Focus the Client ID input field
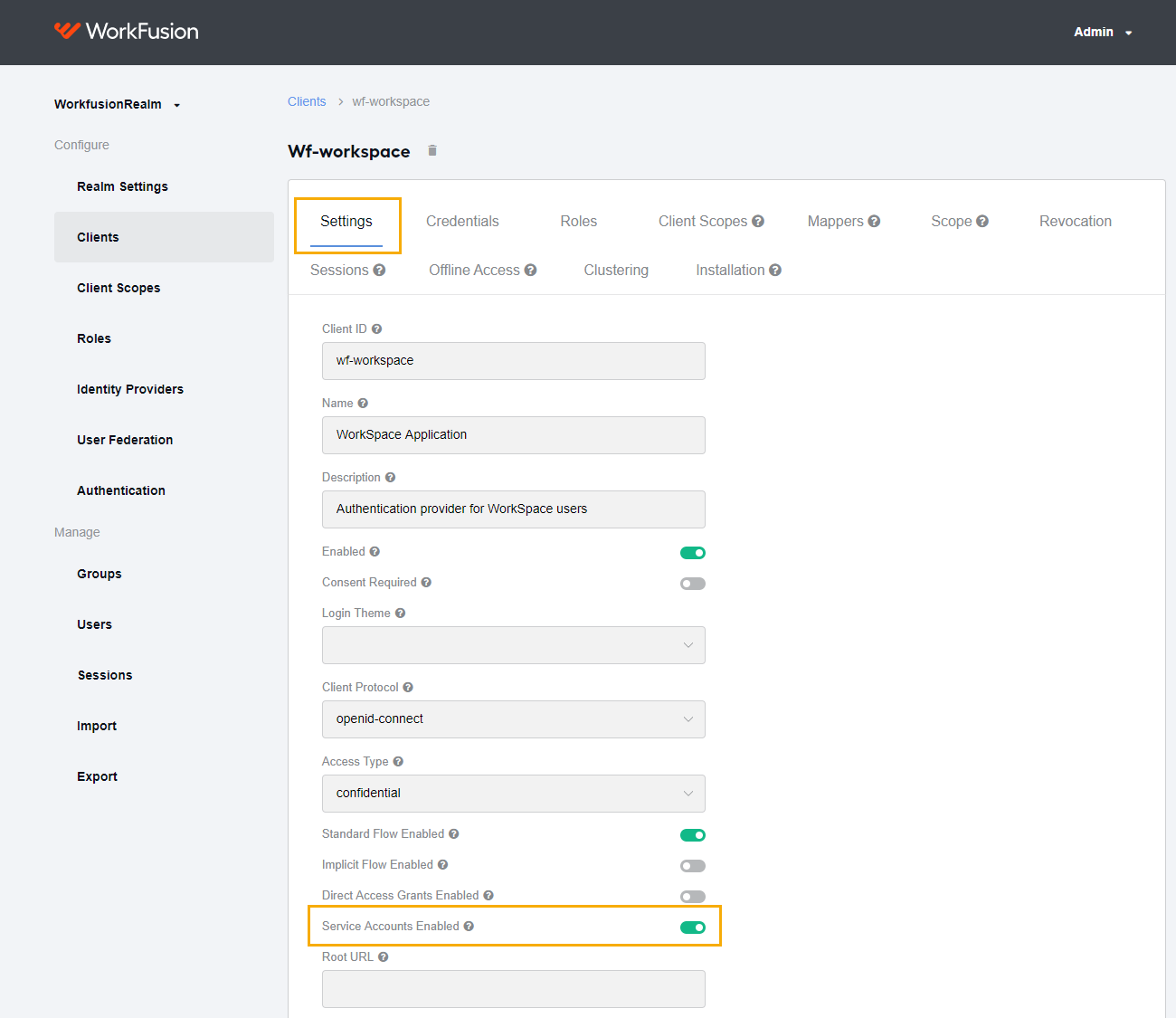 (514, 361)
